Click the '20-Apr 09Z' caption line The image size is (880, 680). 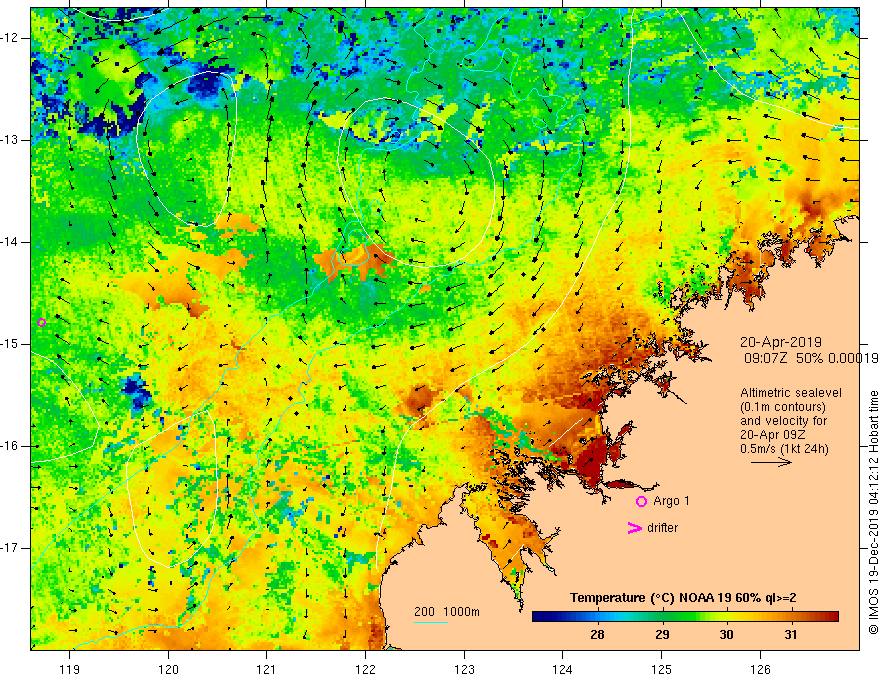773,435
